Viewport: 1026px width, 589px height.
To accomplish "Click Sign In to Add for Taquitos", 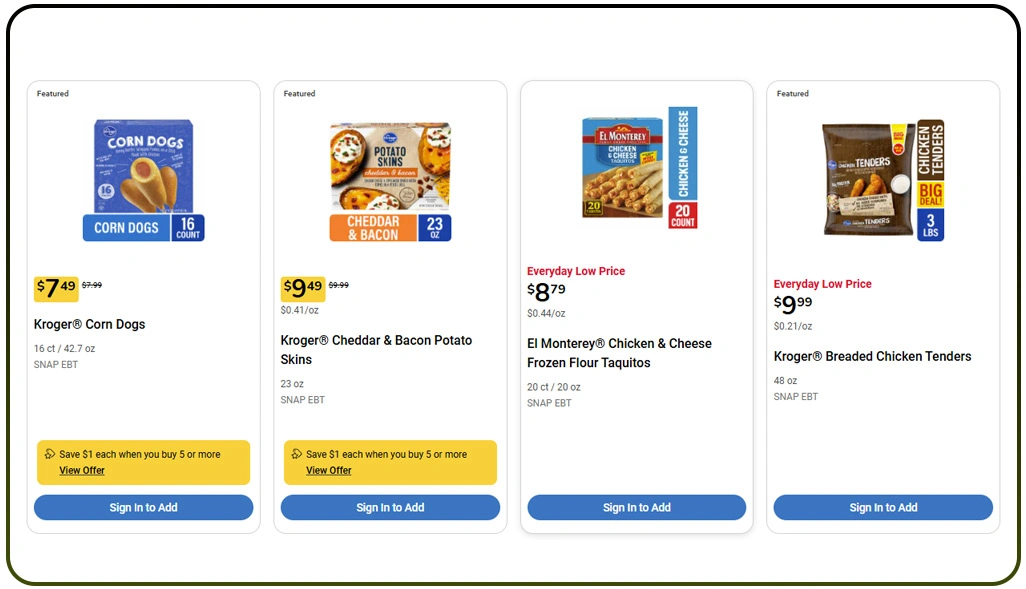I will (636, 507).
